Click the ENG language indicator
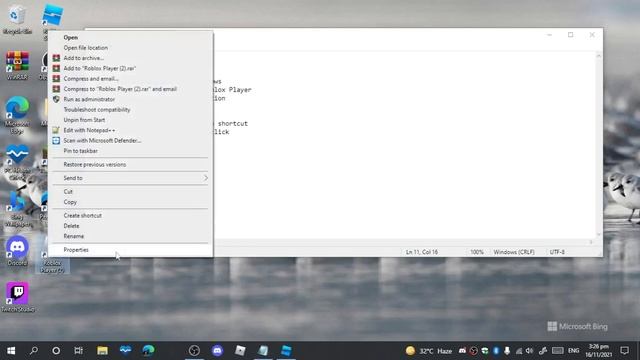640x360 pixels. click(x=573, y=351)
